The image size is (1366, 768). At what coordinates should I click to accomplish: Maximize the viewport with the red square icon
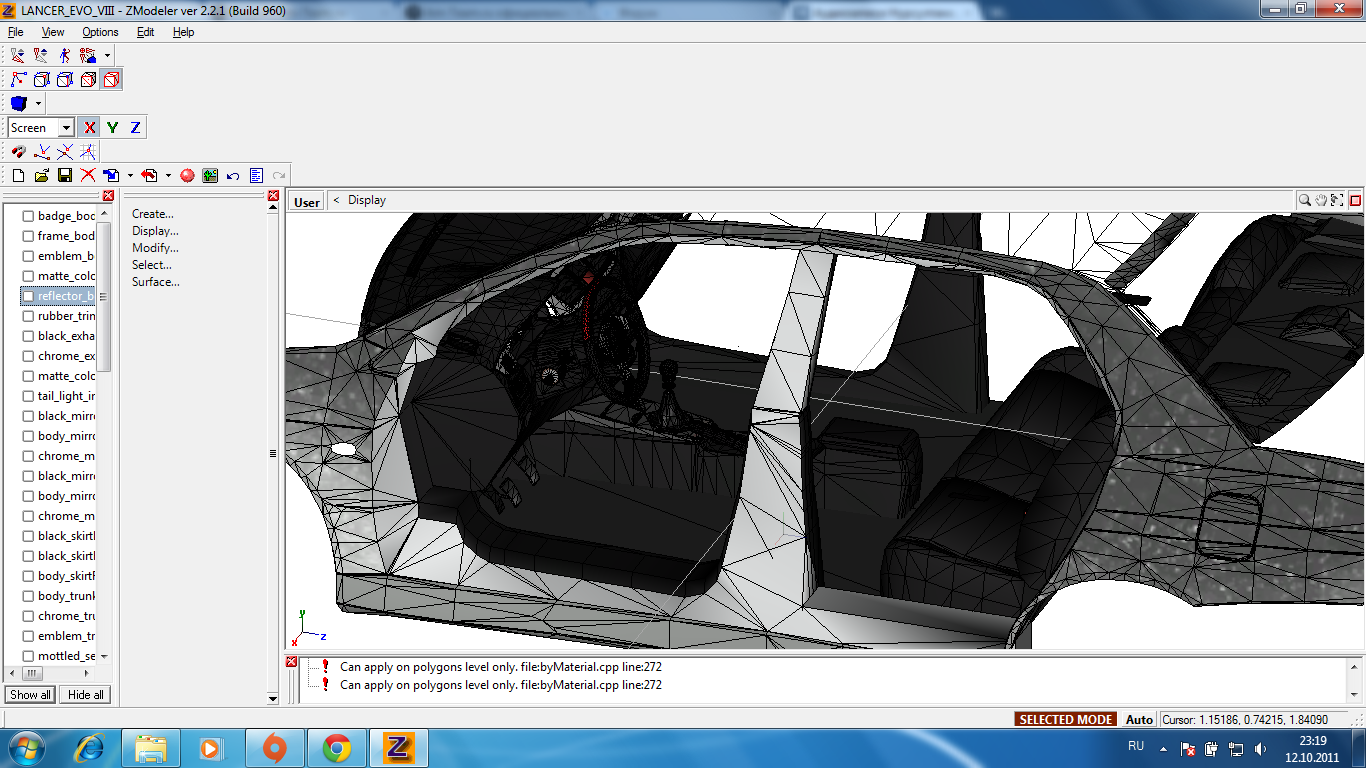(x=1355, y=200)
